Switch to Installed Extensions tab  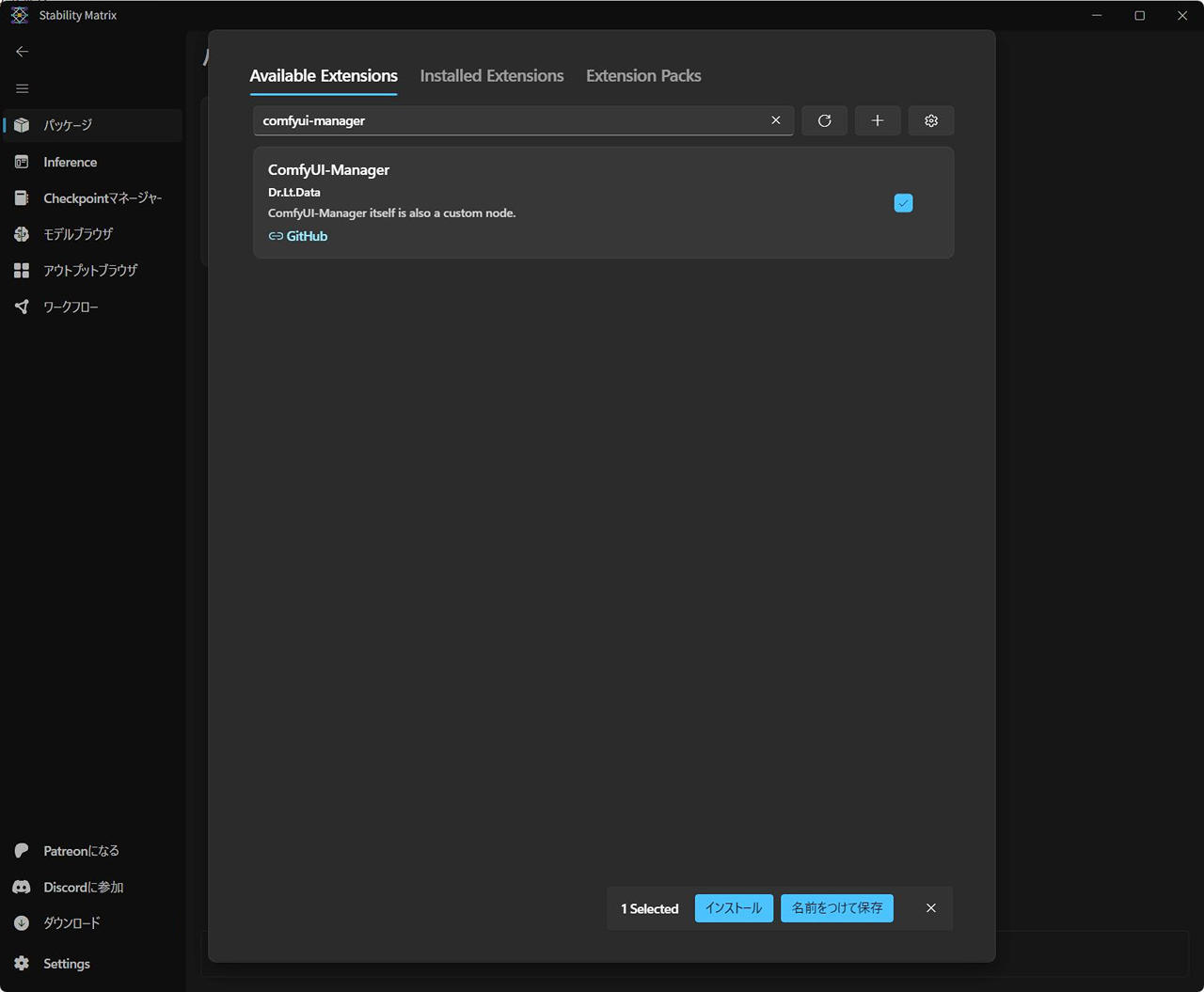492,76
